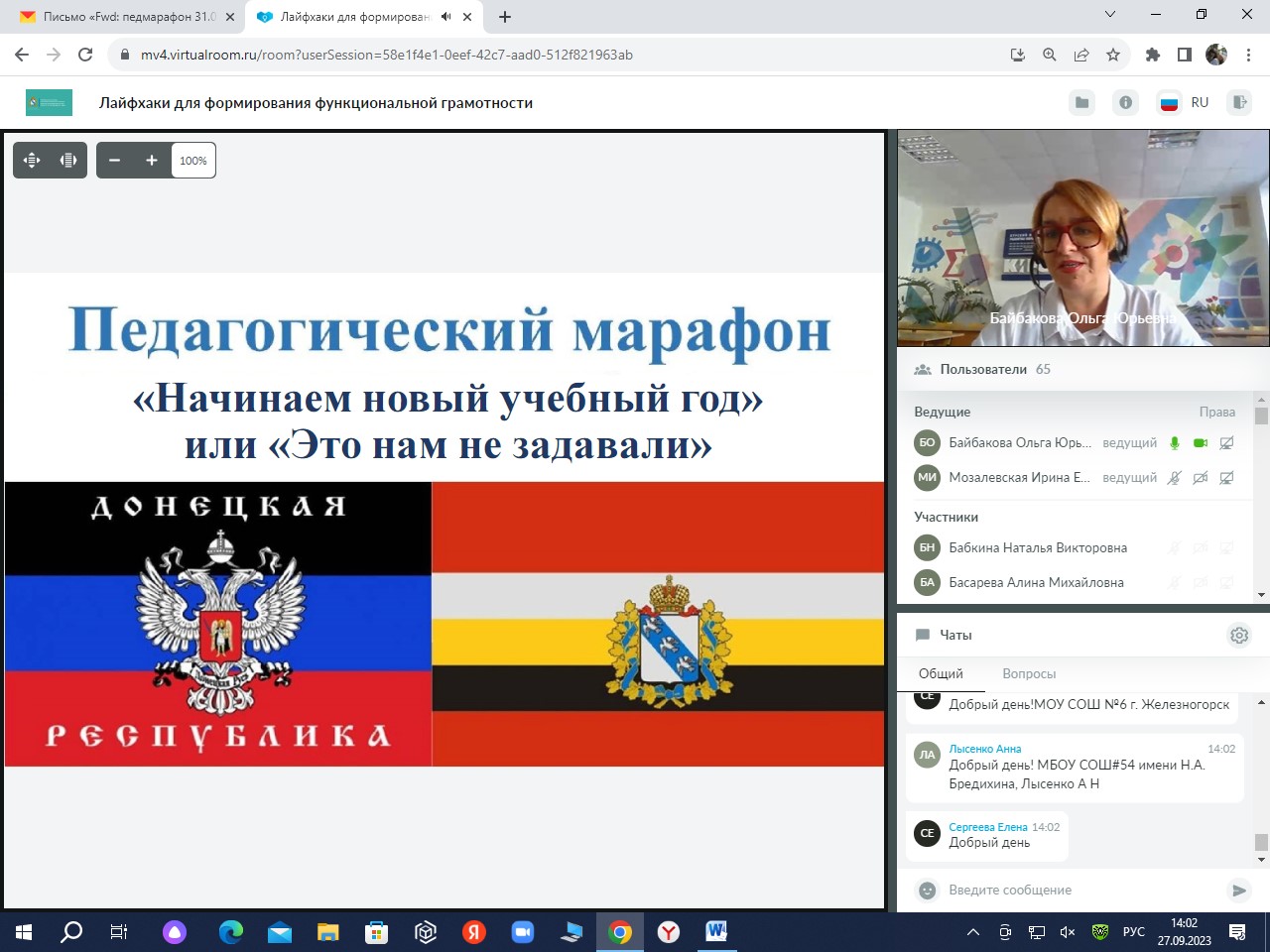Click the Пользователи panel header icon
This screenshot has width=1270, height=952.
point(923,369)
